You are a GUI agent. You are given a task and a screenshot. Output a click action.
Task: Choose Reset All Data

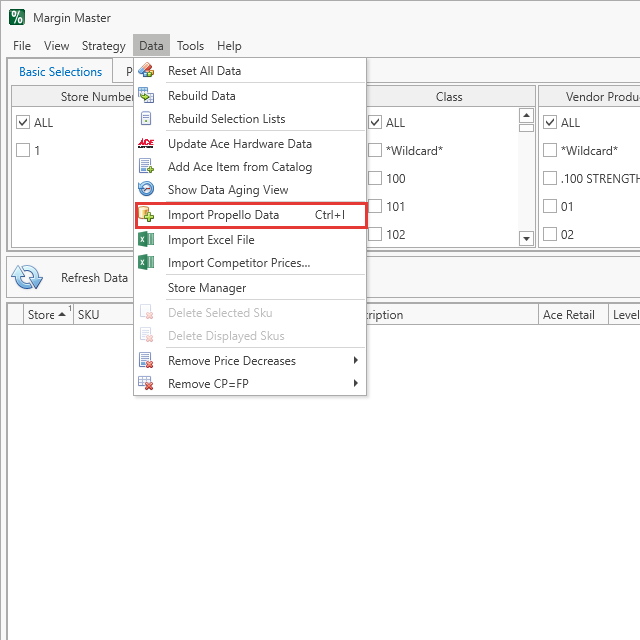[x=250, y=71]
